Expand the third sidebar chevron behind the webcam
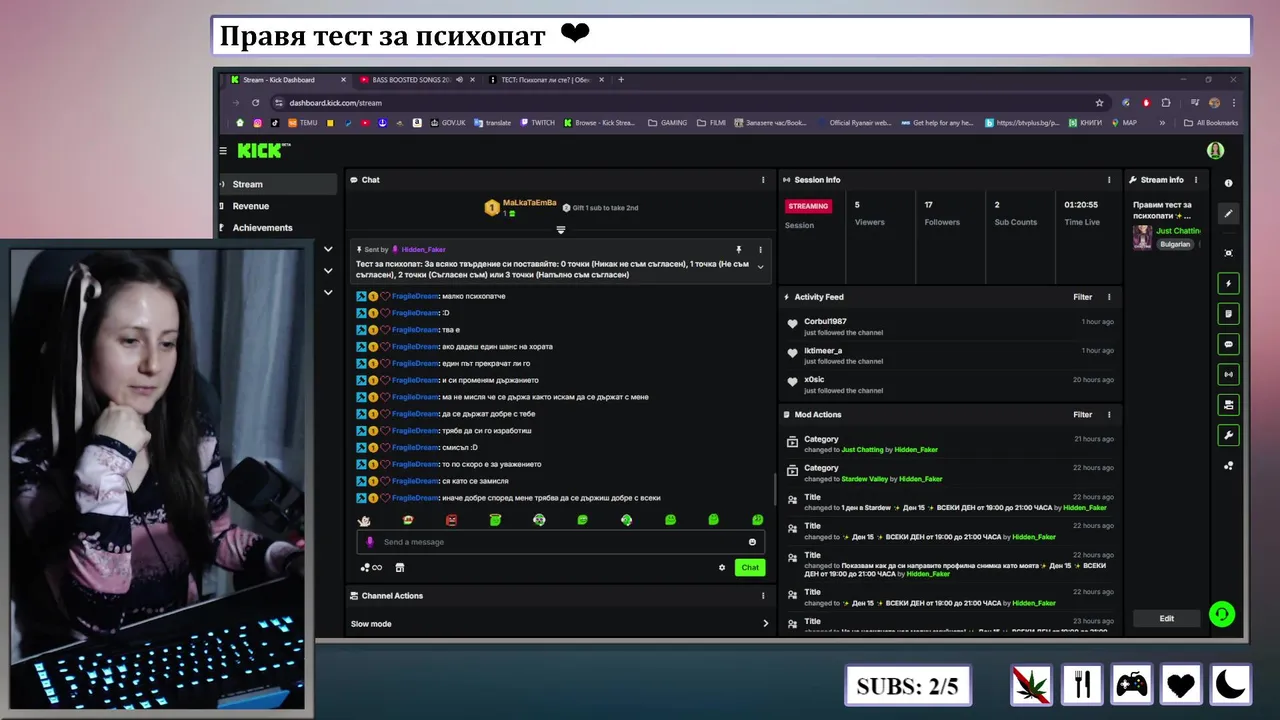The width and height of the screenshot is (1280, 720). pyautogui.click(x=328, y=292)
